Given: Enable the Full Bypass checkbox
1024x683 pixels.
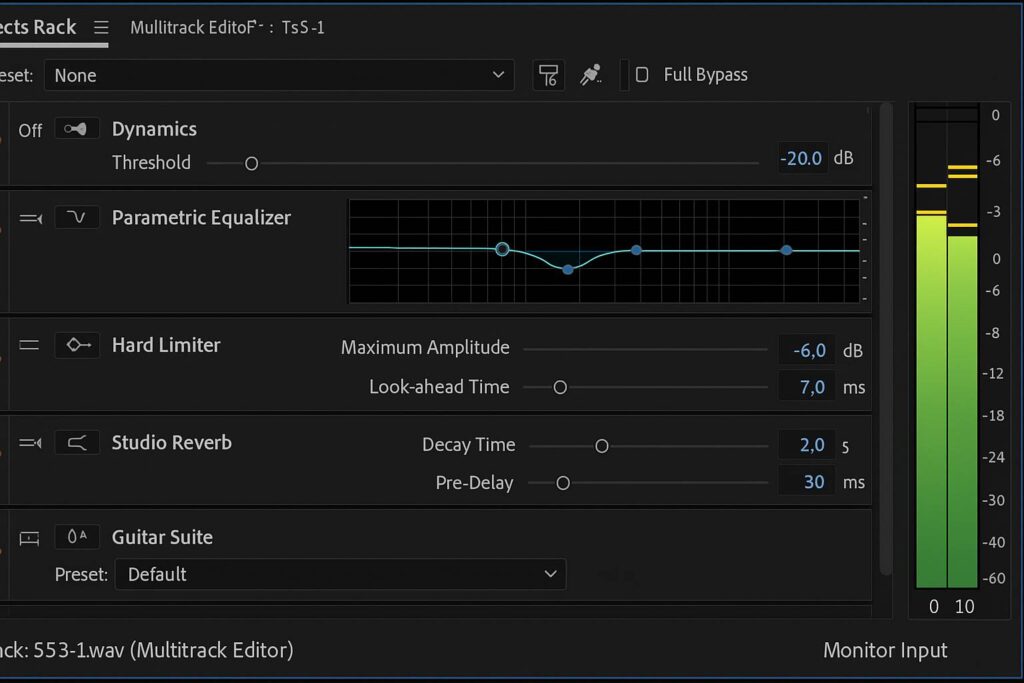Looking at the screenshot, I should 643,75.
